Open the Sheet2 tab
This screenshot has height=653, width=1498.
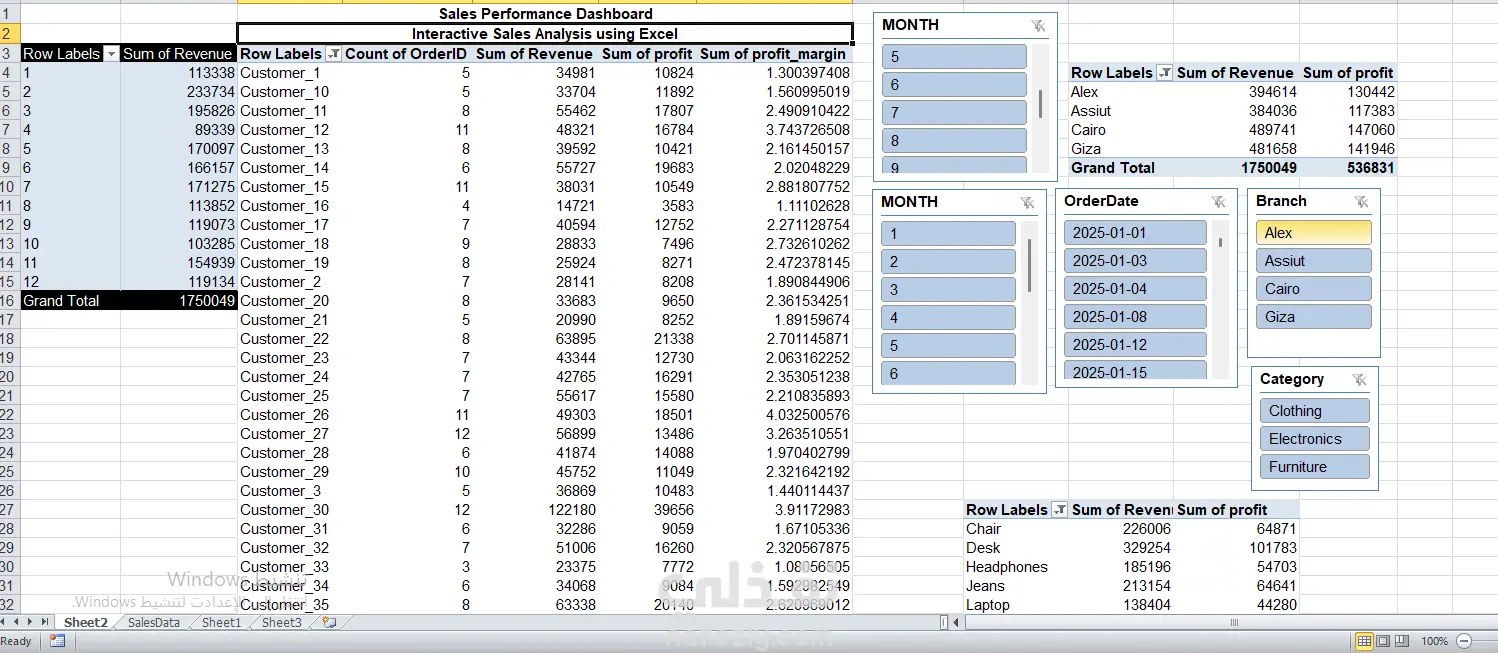[86, 622]
